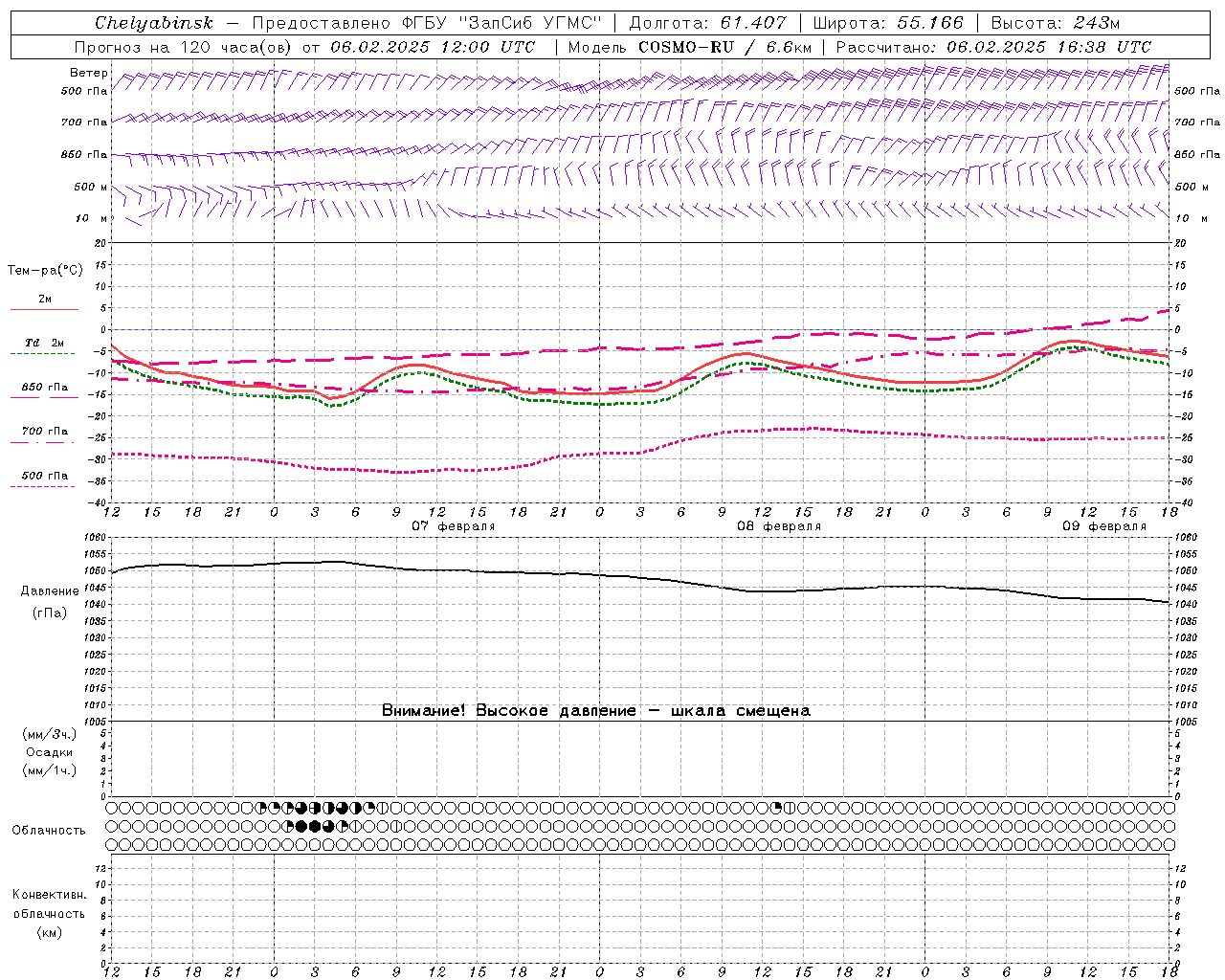The width and height of the screenshot is (1225, 980).
Task: Click the Осадки precipitation label
Action: (50, 752)
